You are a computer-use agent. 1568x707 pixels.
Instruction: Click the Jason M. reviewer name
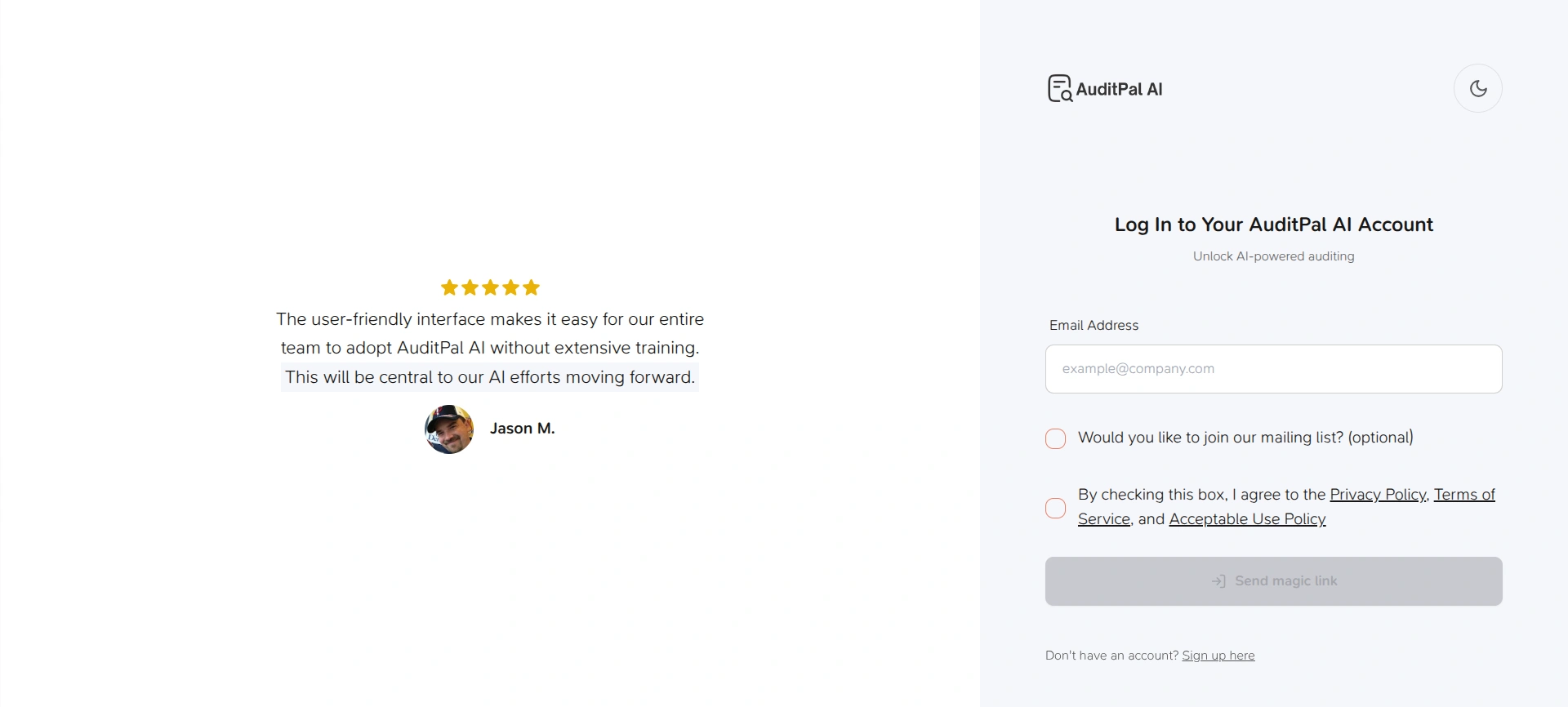522,429
